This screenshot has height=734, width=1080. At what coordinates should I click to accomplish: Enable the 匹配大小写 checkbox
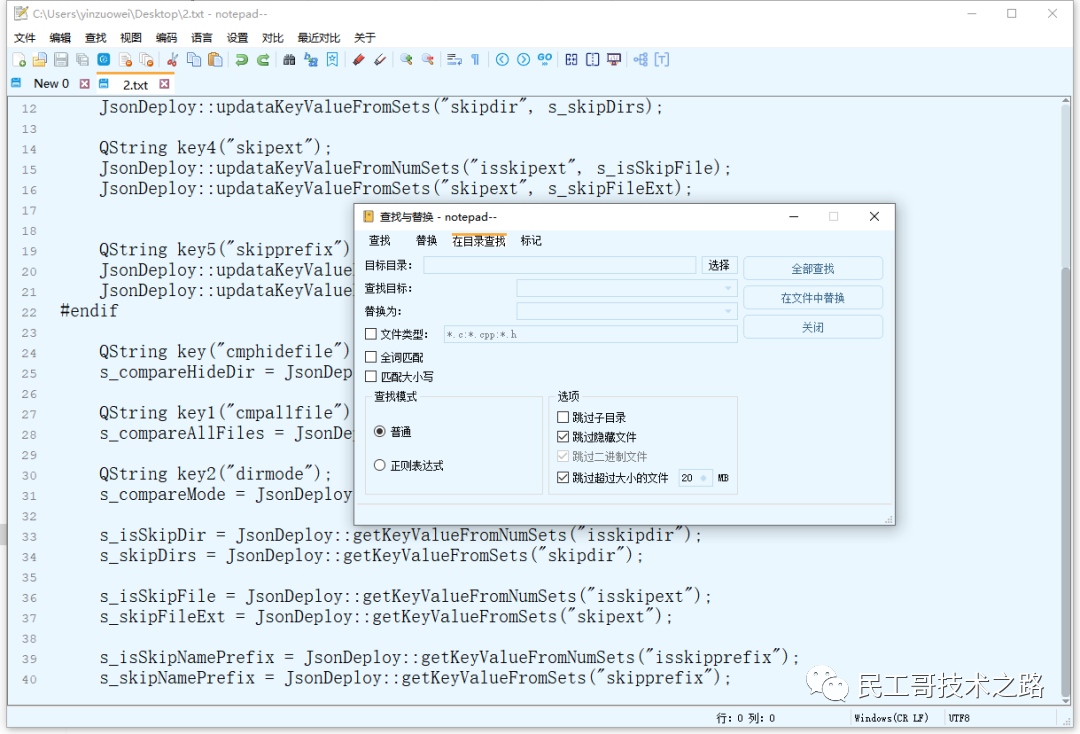[371, 376]
